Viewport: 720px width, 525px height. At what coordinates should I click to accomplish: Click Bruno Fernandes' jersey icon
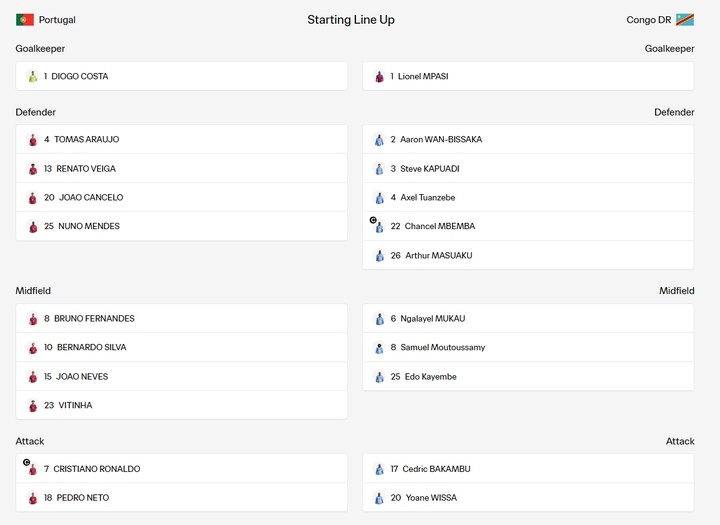pos(33,319)
